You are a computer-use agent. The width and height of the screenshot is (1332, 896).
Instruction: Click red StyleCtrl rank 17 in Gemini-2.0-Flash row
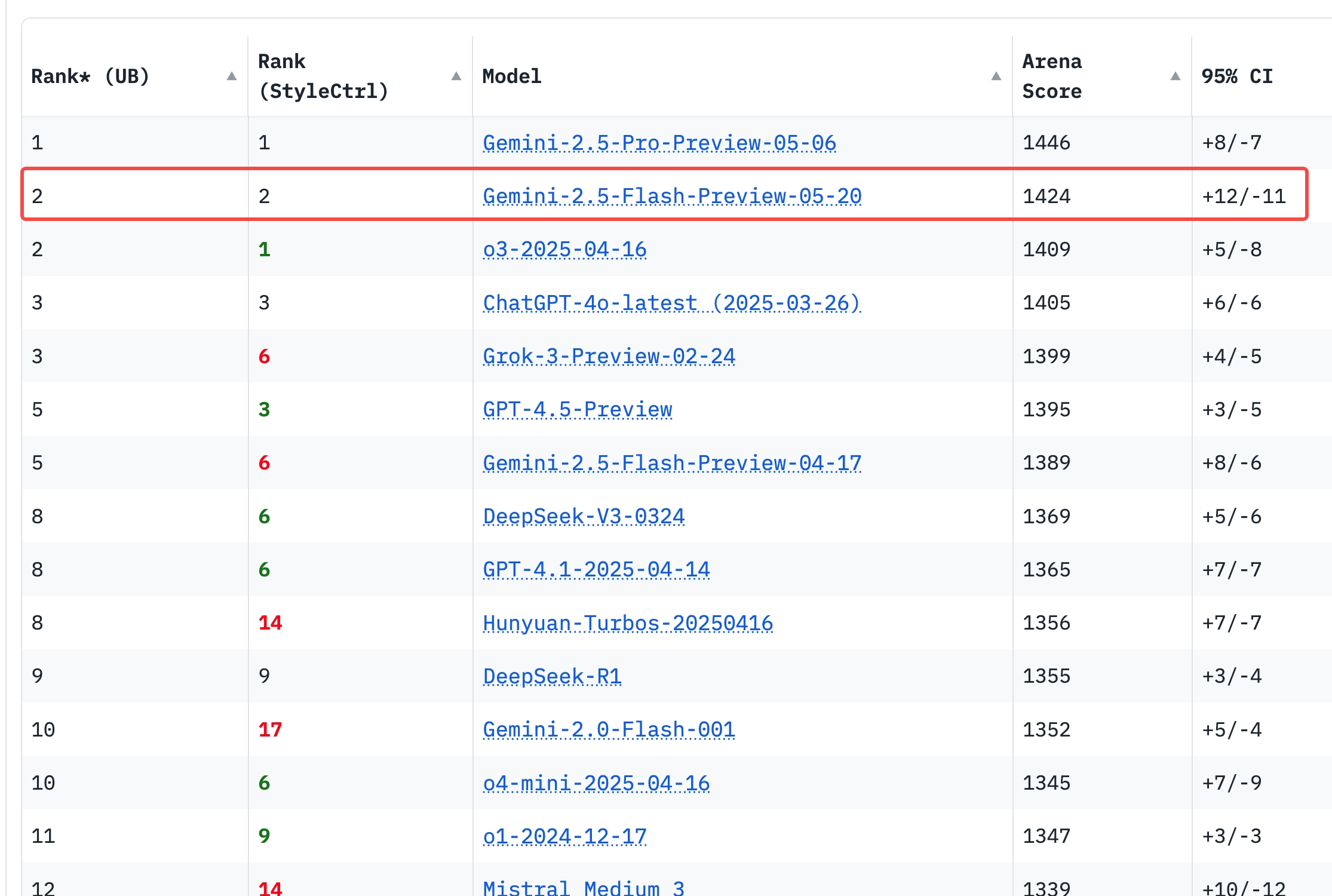270,729
